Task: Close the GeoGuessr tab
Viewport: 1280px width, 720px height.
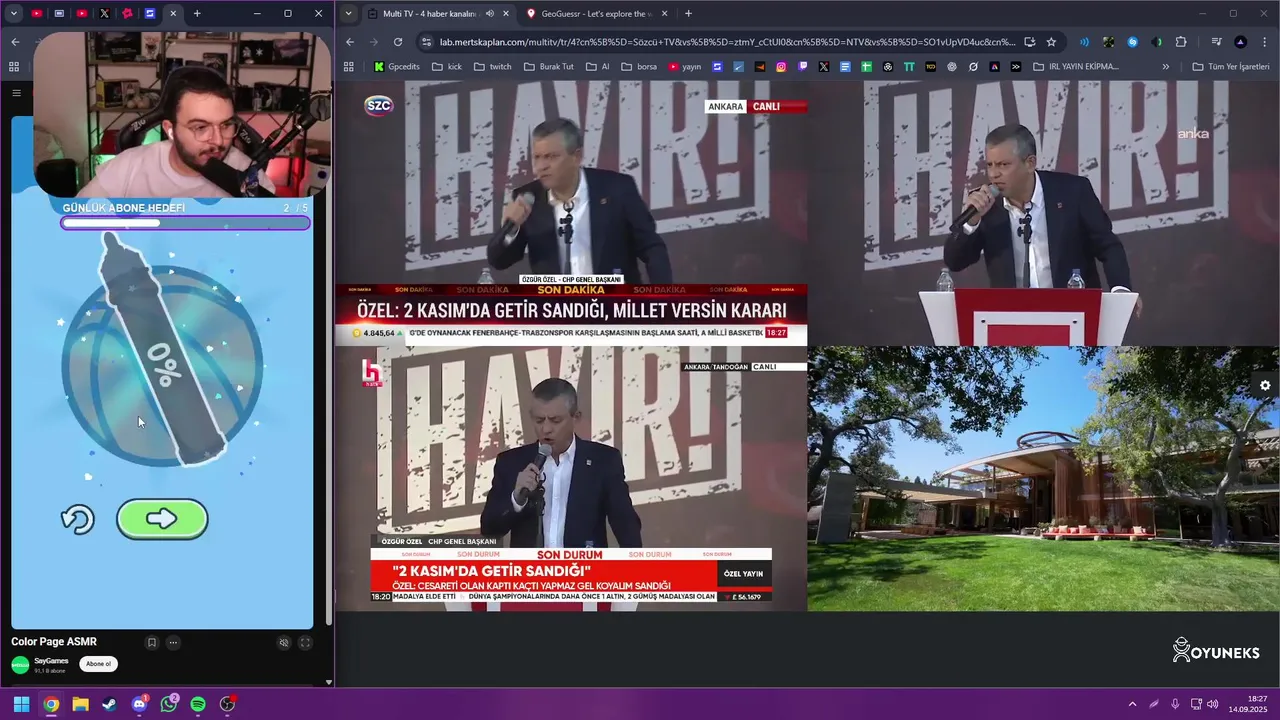Action: pyautogui.click(x=664, y=14)
